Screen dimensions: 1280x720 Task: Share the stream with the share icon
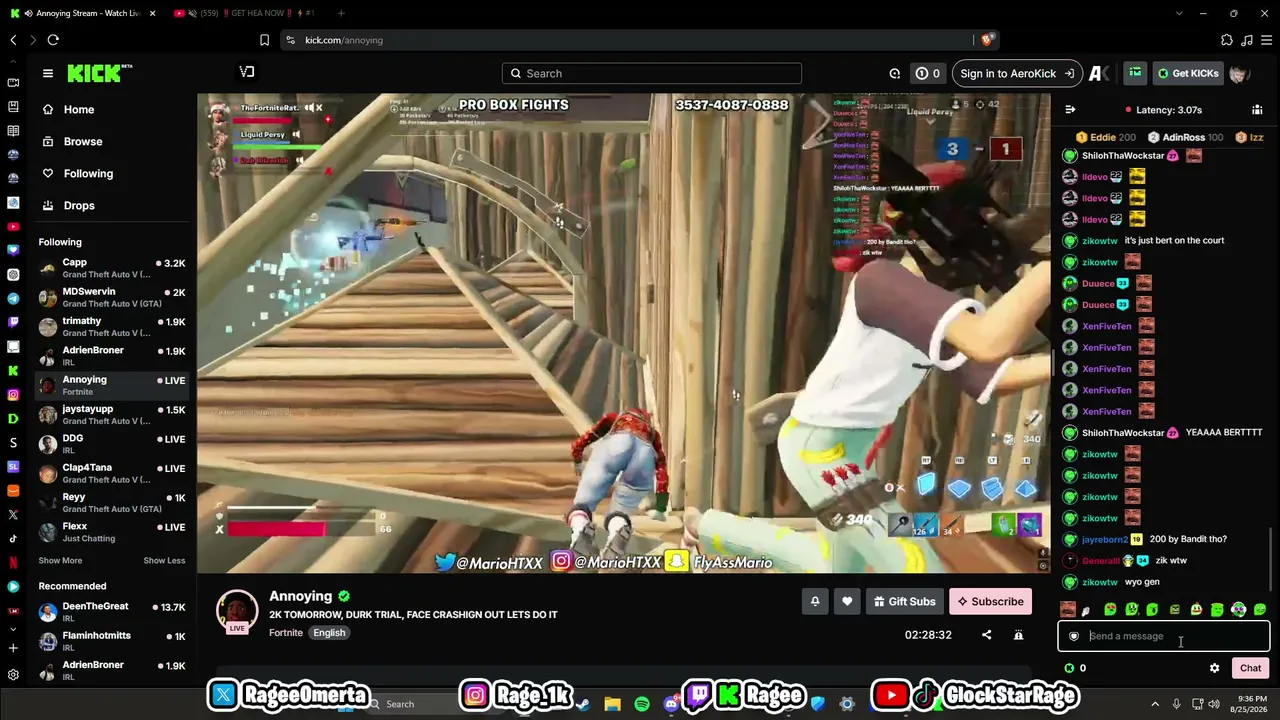[x=987, y=635]
